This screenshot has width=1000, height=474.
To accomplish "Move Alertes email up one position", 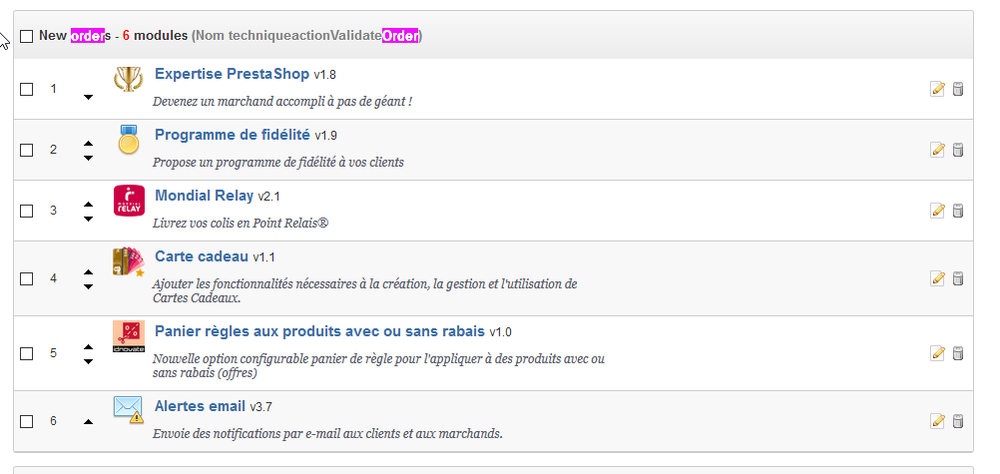I will pos(88,422).
